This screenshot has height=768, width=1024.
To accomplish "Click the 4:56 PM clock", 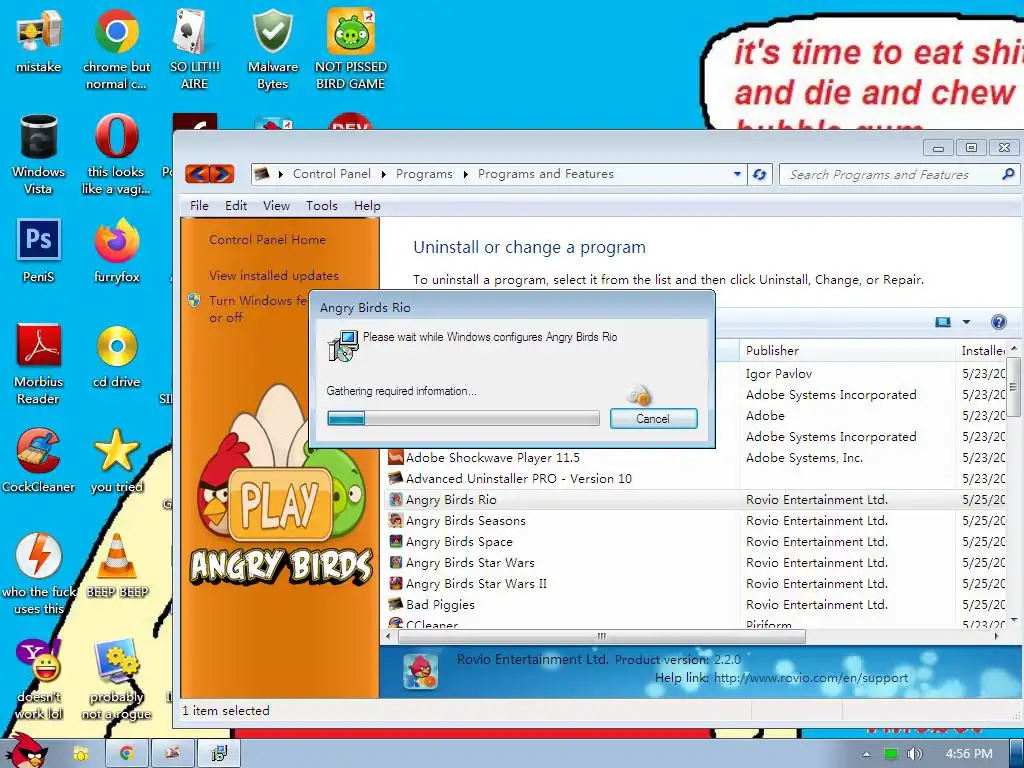I will (968, 754).
